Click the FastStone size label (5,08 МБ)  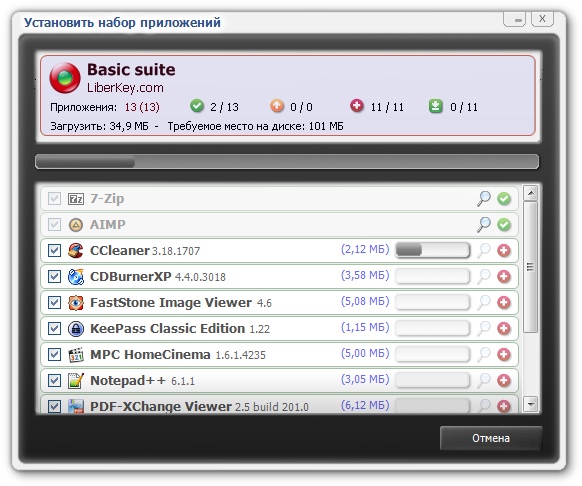click(x=365, y=301)
